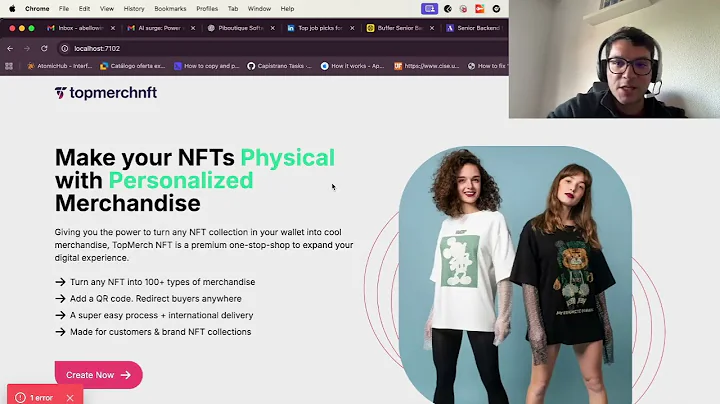This screenshot has width=720, height=404.
Task: Open the Apple menu
Action: [x=12, y=9]
